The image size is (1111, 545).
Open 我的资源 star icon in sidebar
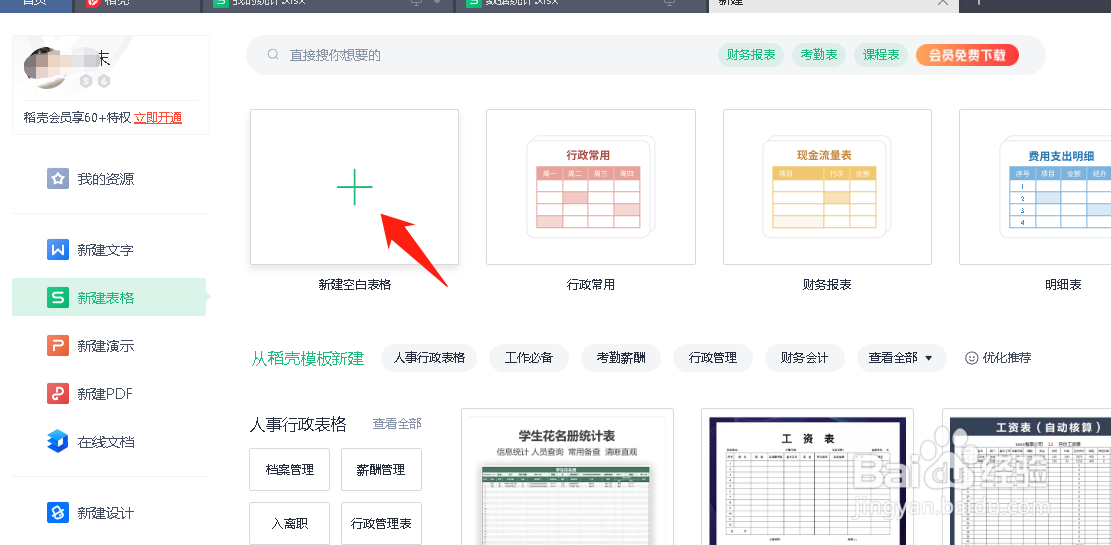pos(57,179)
